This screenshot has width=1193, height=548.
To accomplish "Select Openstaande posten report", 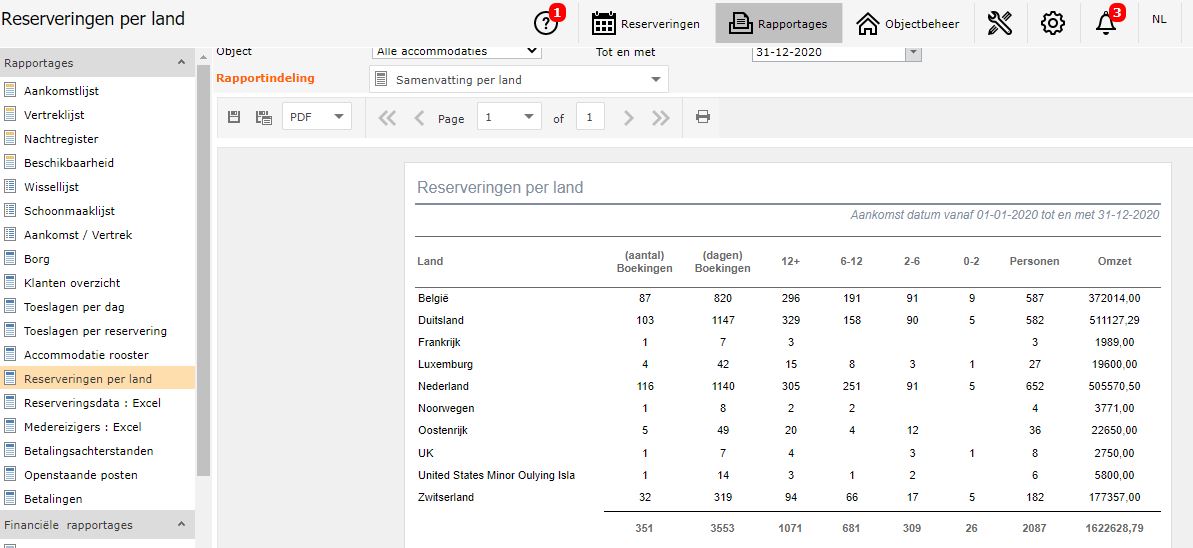I will 81,474.
